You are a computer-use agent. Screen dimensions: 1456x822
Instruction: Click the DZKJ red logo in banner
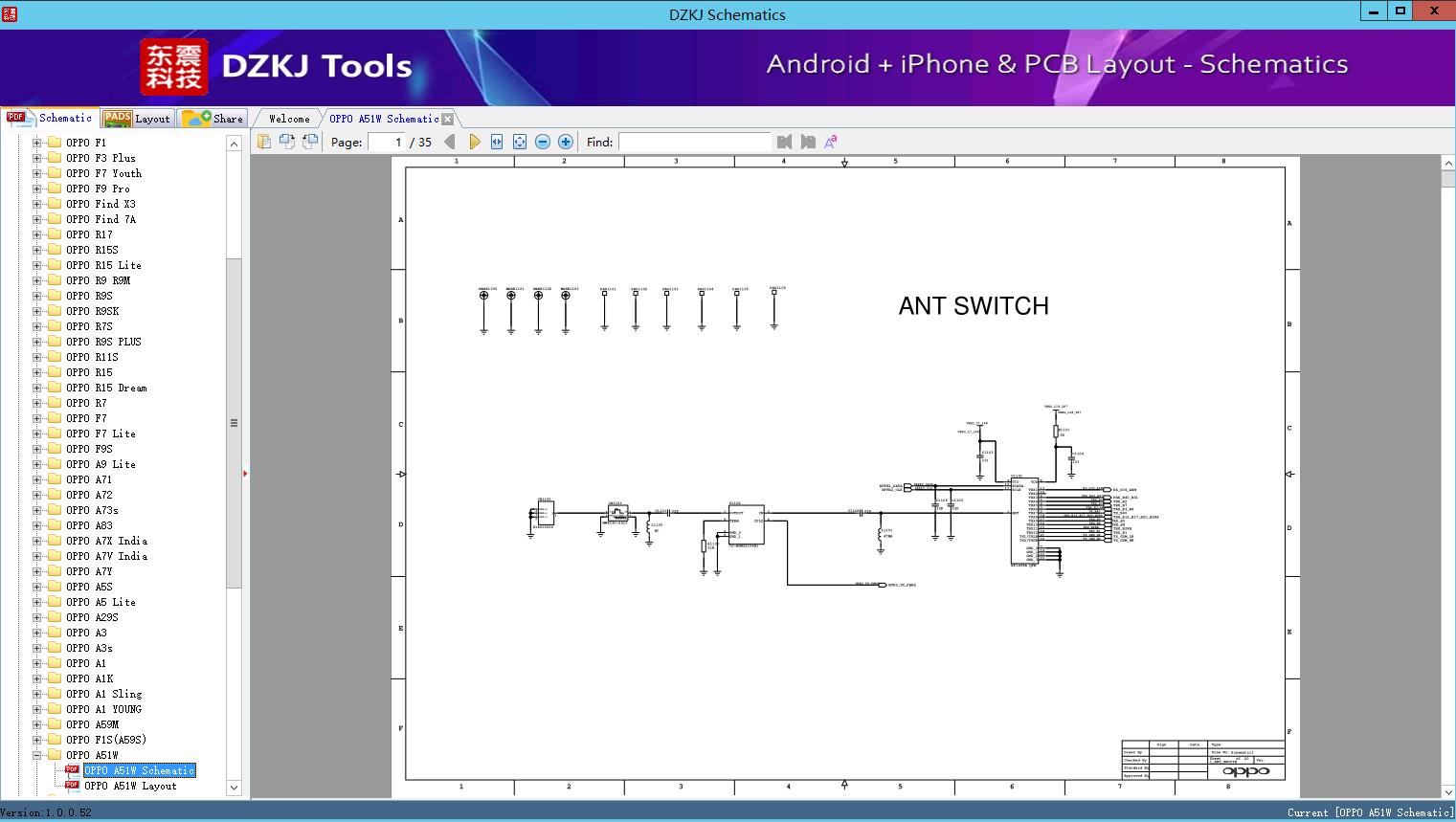[174, 67]
